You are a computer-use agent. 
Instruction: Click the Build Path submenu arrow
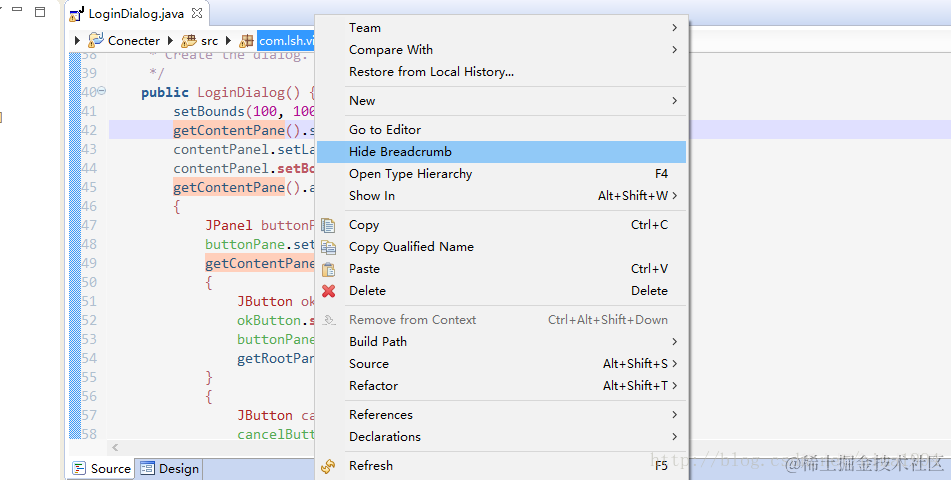pos(674,342)
